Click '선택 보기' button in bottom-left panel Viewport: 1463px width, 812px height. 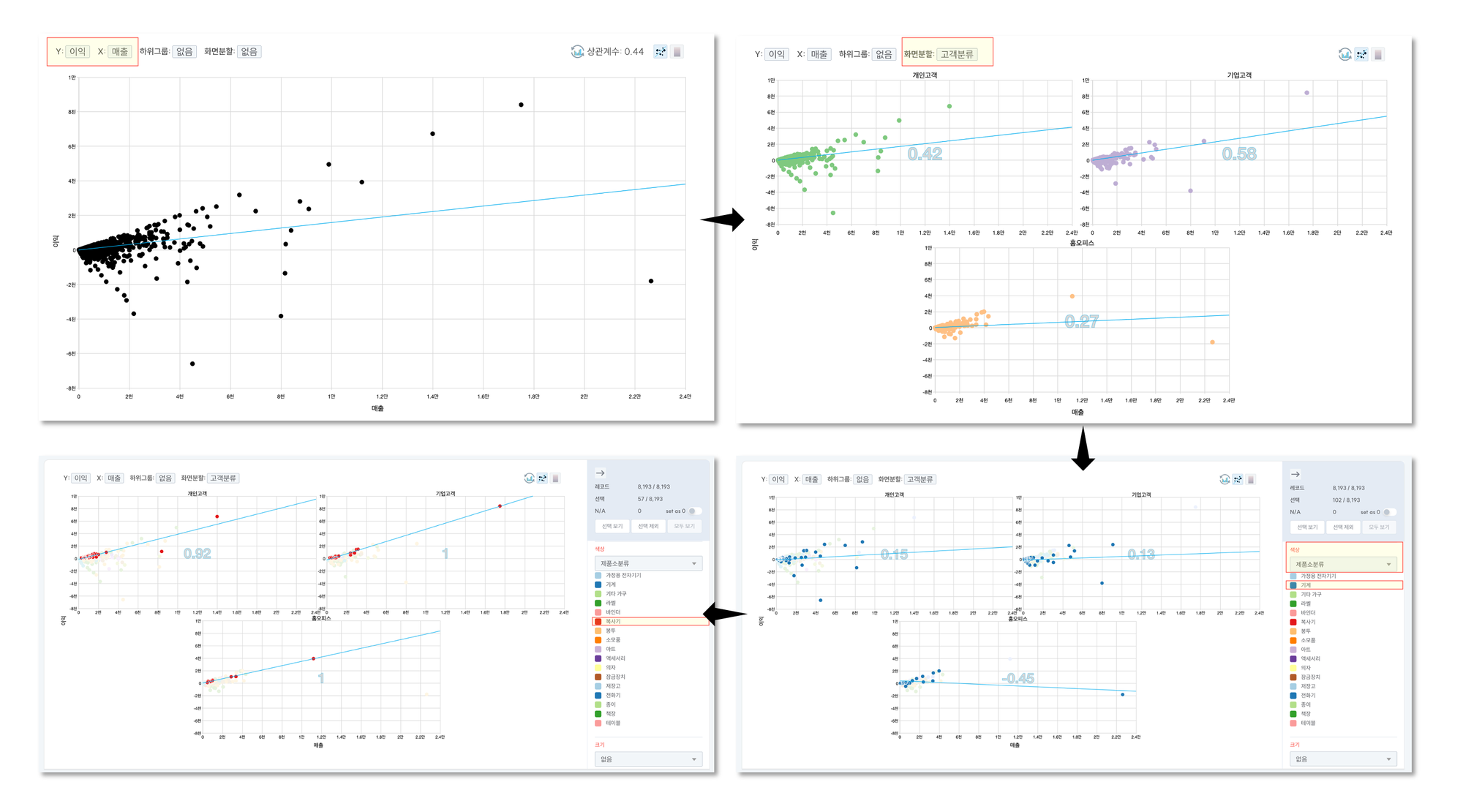(612, 526)
